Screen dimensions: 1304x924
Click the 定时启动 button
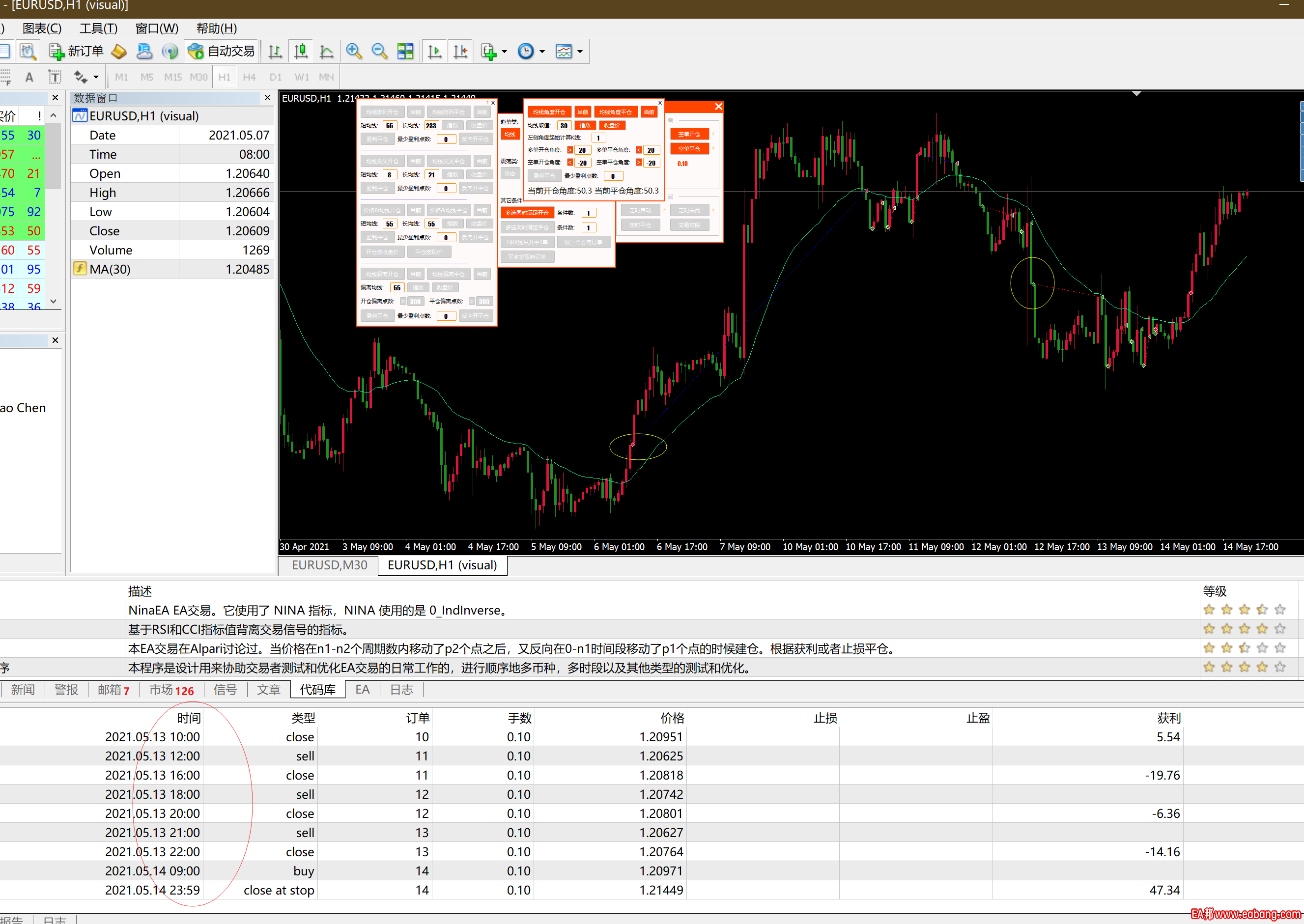pyautogui.click(x=640, y=211)
